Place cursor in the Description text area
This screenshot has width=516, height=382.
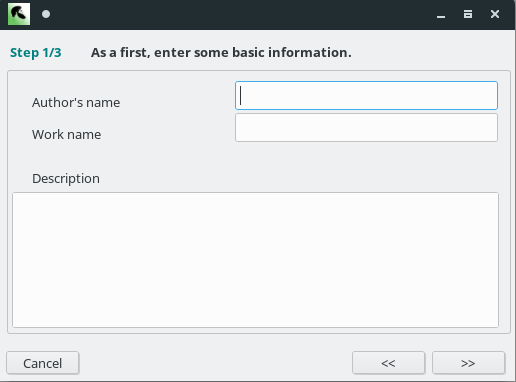255,260
